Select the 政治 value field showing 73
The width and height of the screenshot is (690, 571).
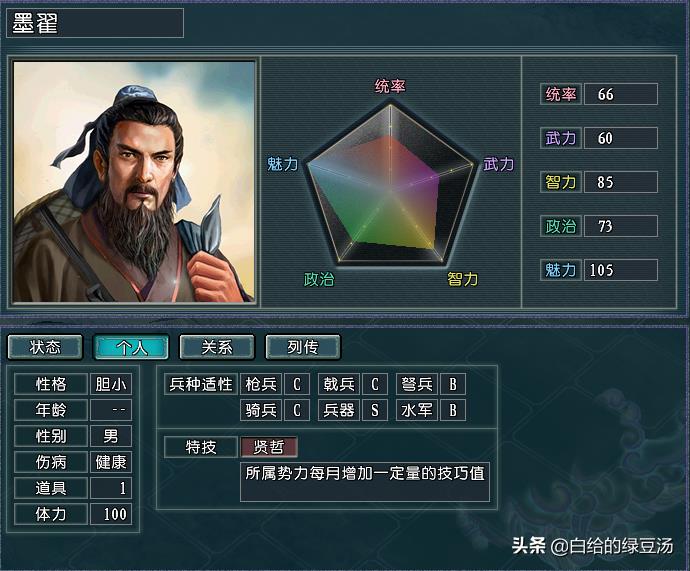621,226
